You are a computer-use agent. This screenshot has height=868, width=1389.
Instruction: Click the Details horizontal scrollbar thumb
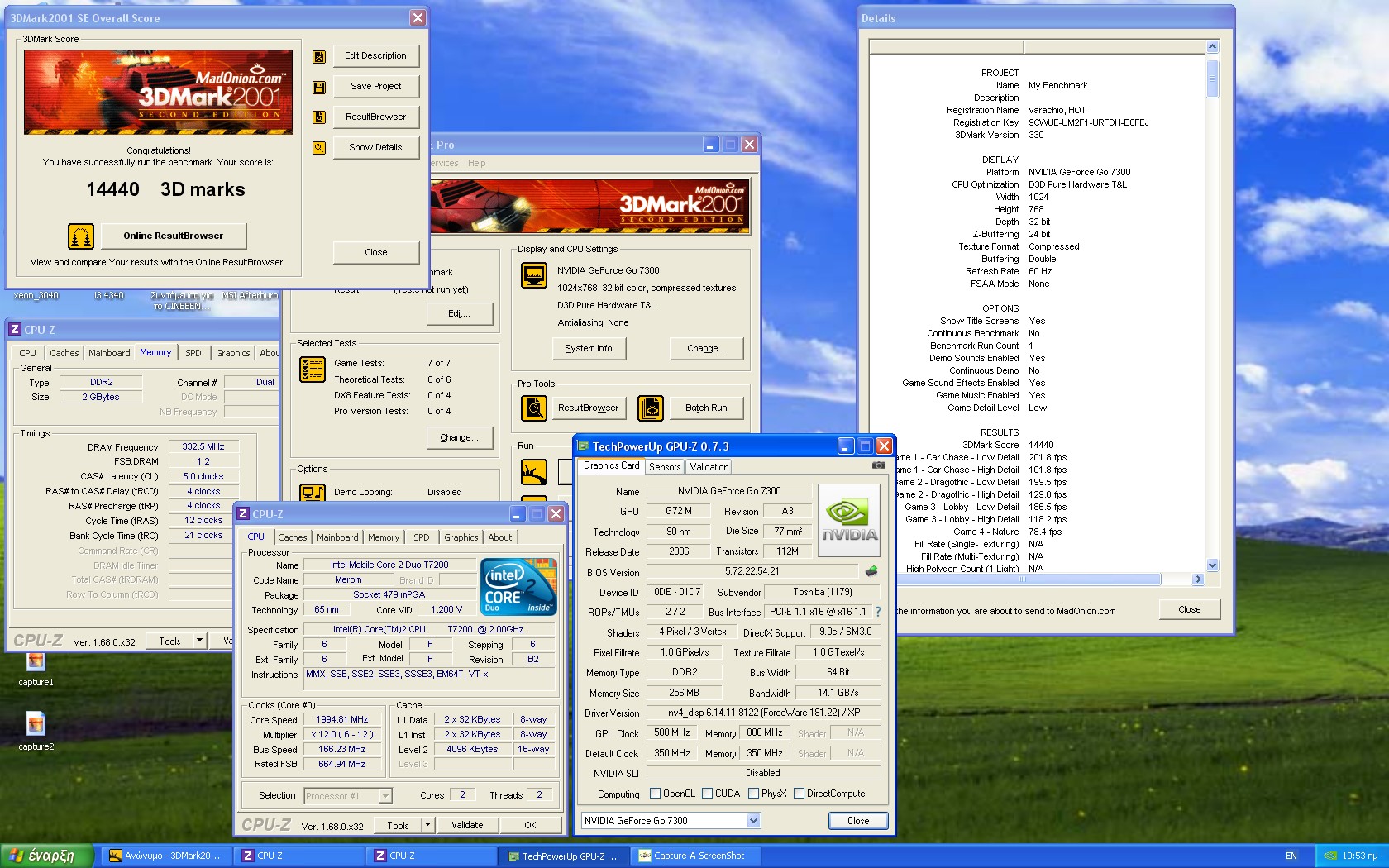click(1023, 579)
